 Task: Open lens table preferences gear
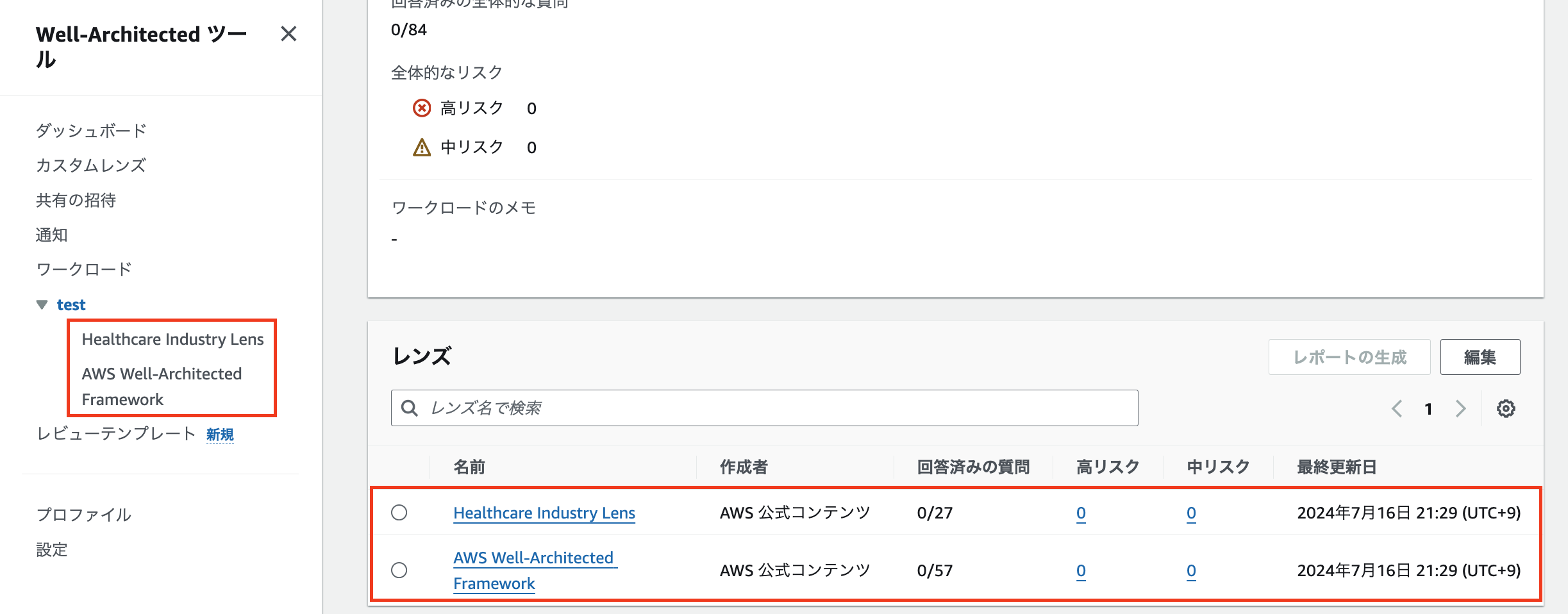1506,409
